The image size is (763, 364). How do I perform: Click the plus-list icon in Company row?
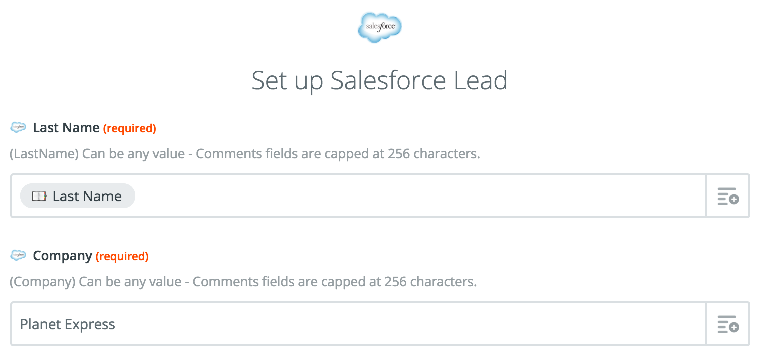tap(728, 324)
